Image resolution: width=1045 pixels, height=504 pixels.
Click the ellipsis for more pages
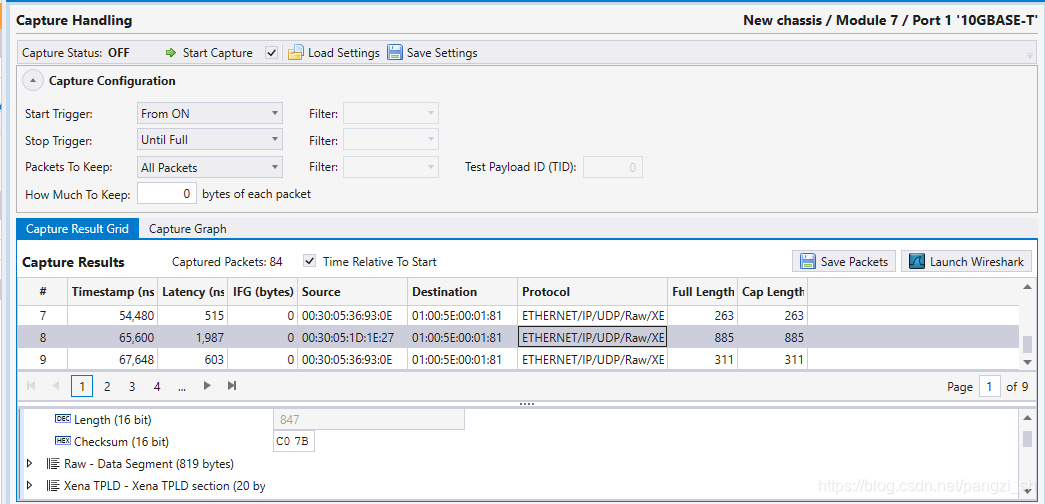click(x=182, y=386)
